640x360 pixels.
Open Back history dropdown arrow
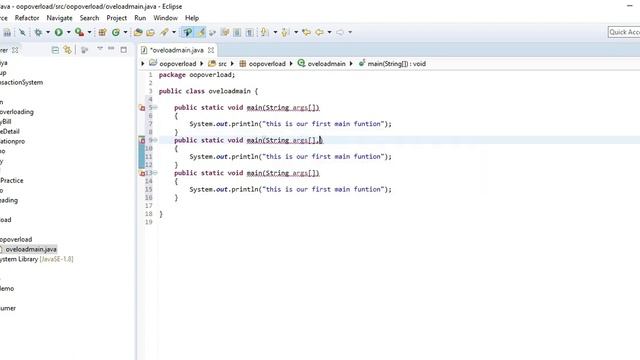(x=329, y=32)
